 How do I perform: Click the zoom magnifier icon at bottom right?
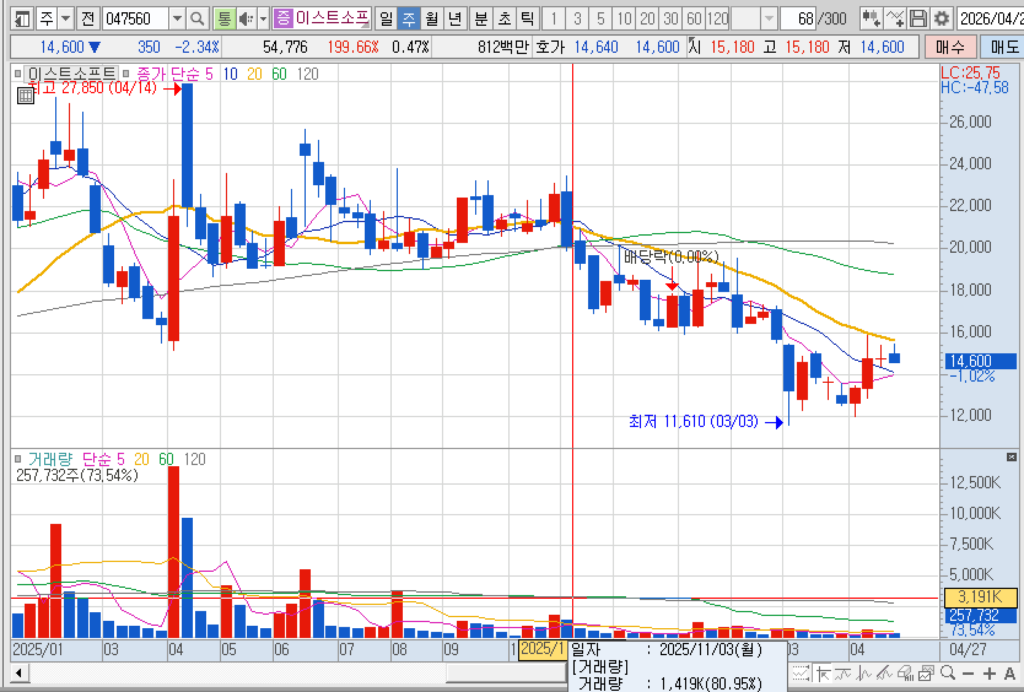948,673
